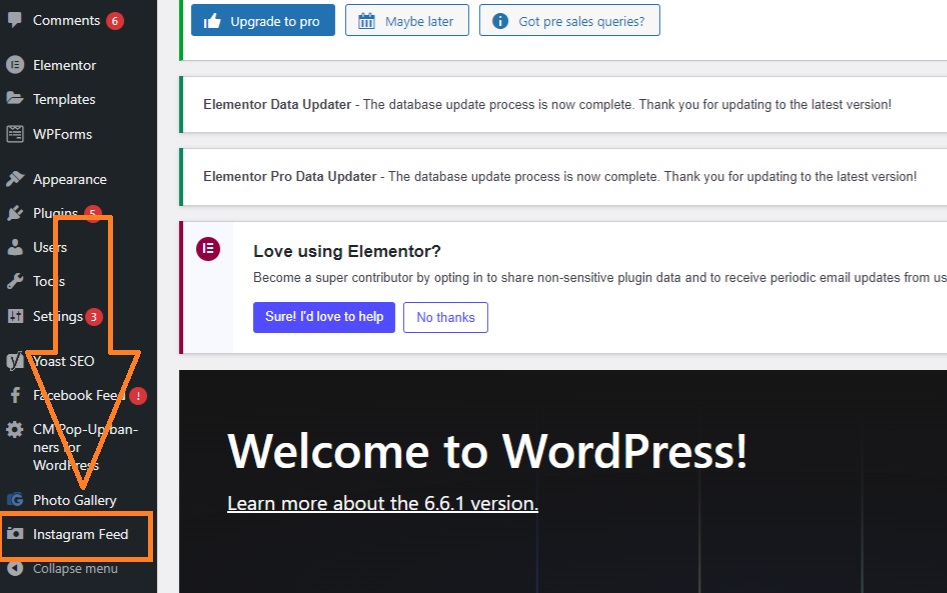Click the Photo Gallery logo icon

pyautogui.click(x=14, y=499)
